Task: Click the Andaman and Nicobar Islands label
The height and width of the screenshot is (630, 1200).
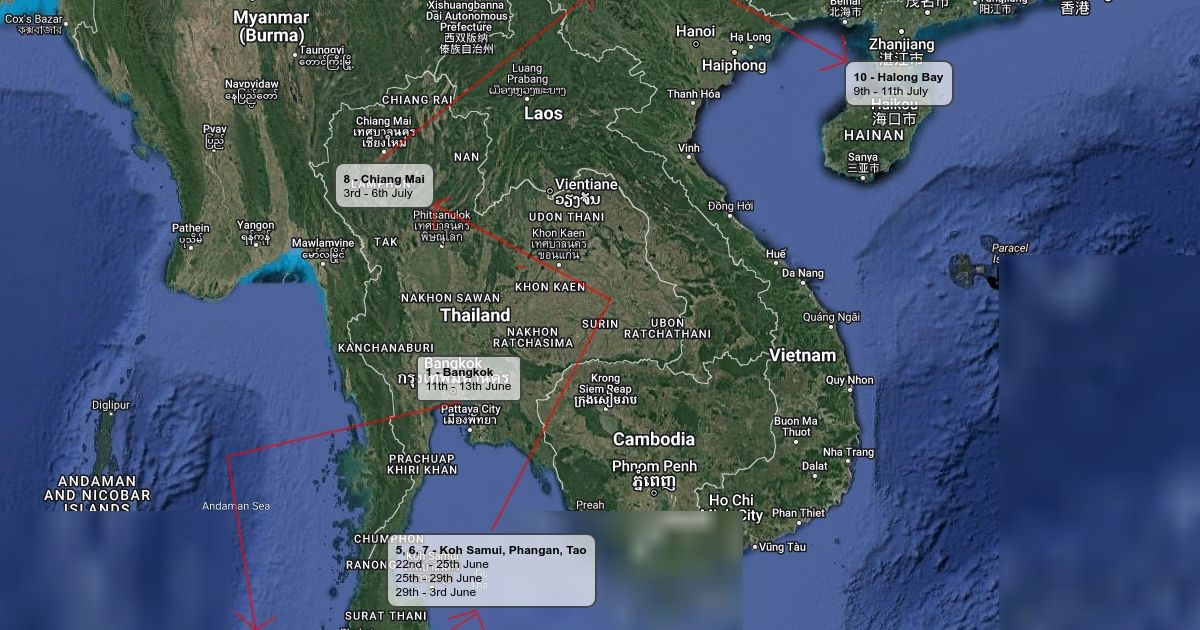Action: coord(97,494)
